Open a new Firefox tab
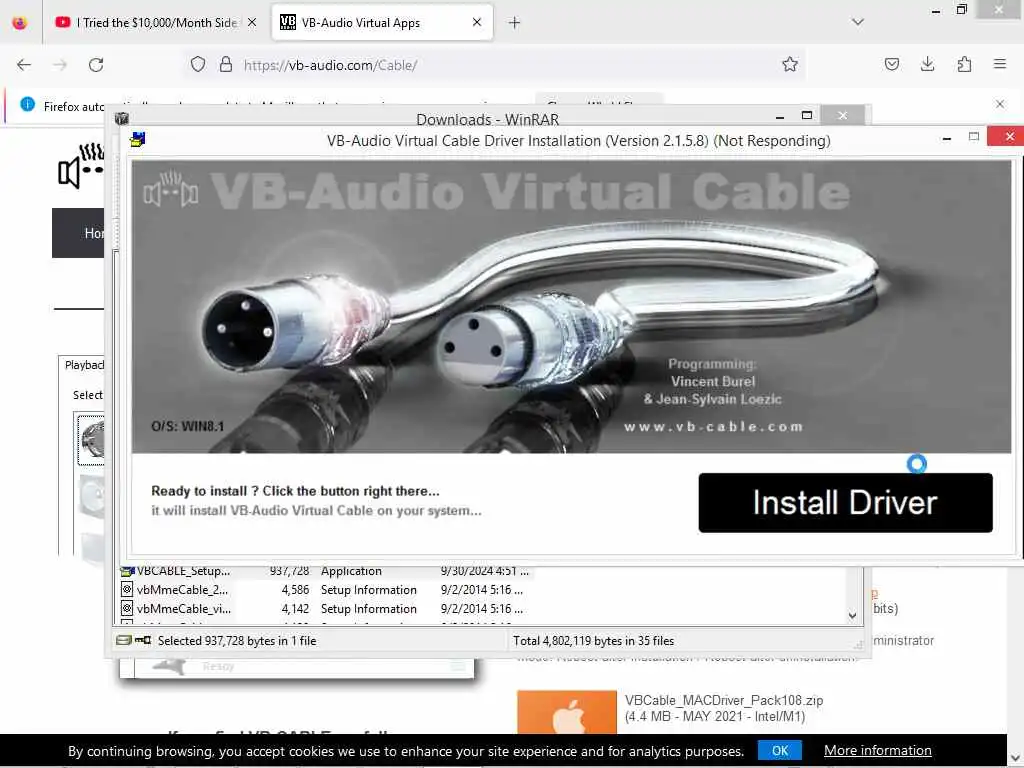This screenshot has width=1024, height=768. (515, 23)
